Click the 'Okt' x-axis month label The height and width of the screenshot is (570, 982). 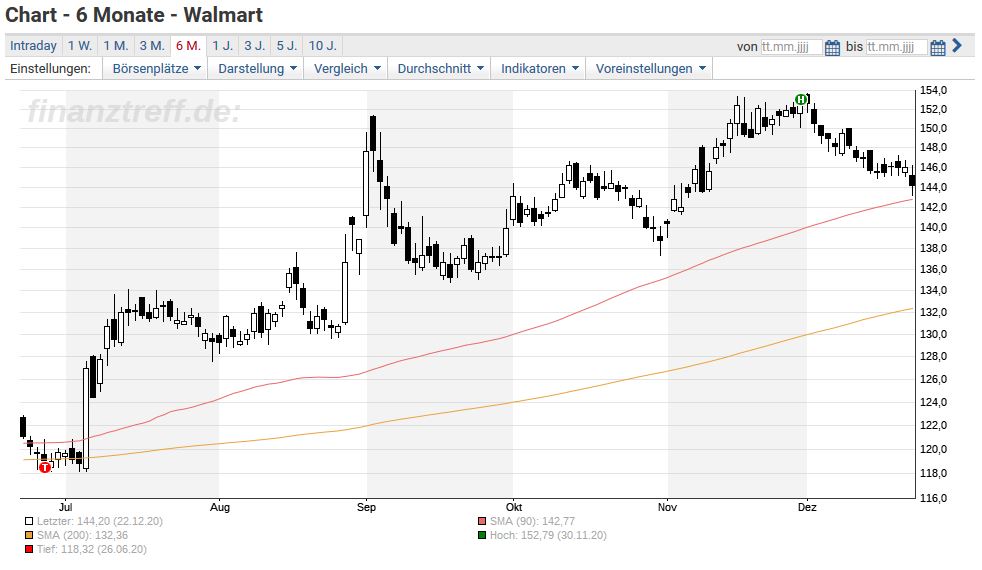pos(514,507)
